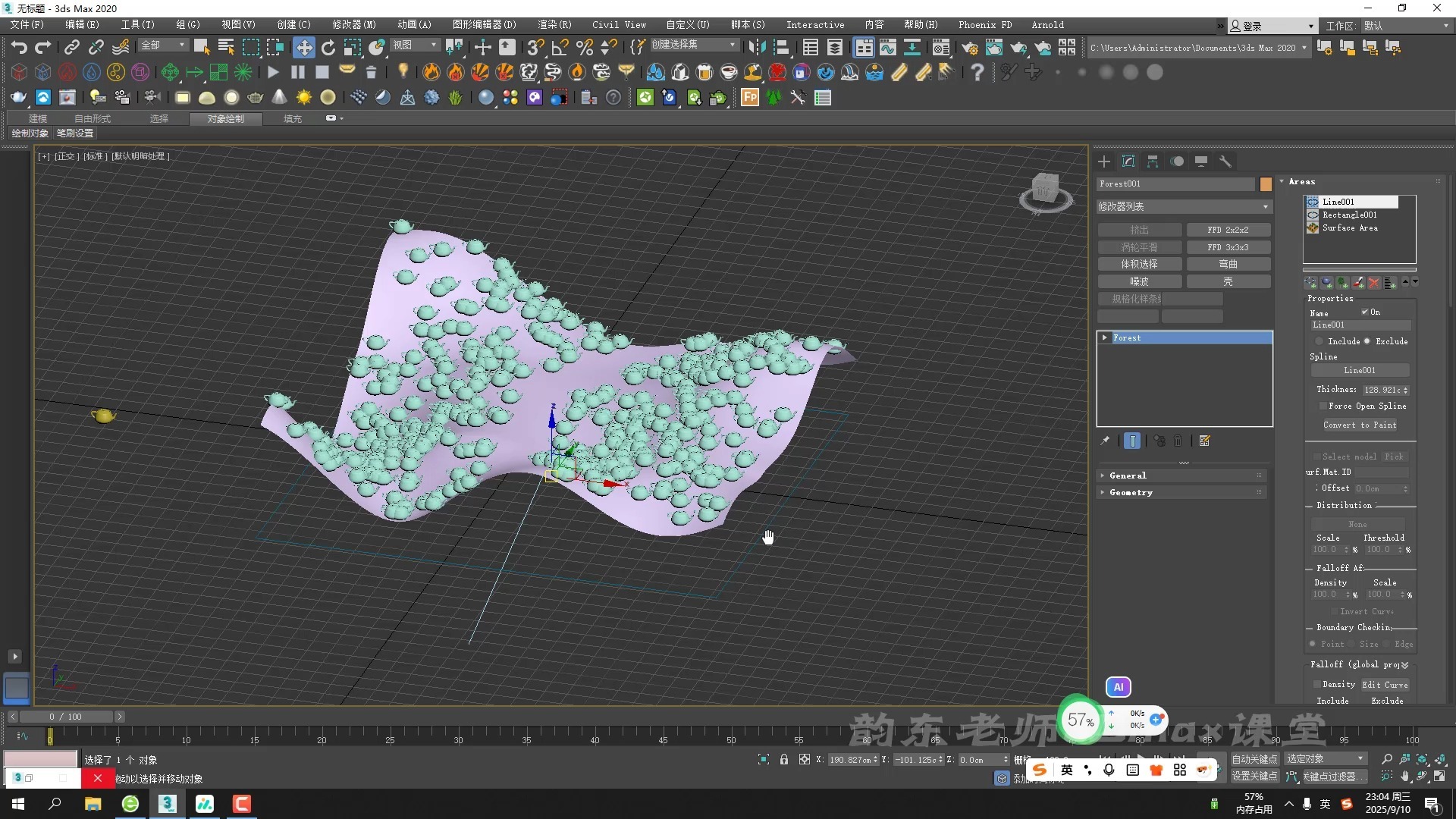Viewport: 1456px width, 819px height.
Task: Select the Include radio button
Action: tap(1319, 341)
